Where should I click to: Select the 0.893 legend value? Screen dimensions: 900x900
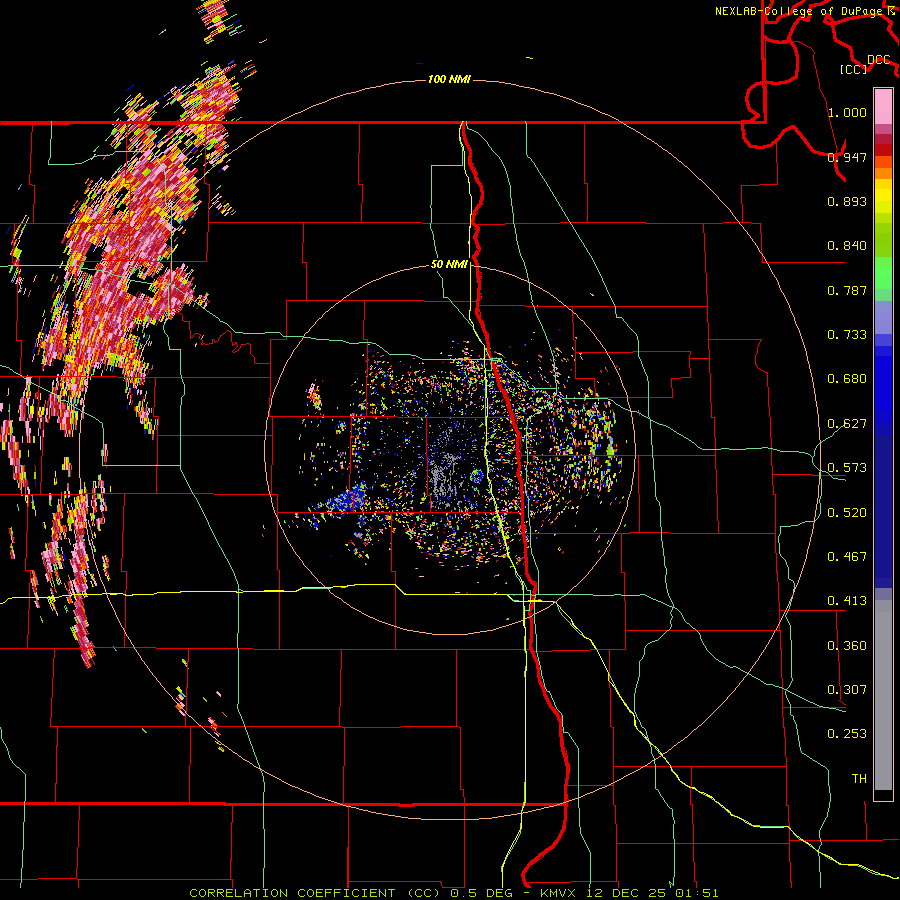coord(847,201)
